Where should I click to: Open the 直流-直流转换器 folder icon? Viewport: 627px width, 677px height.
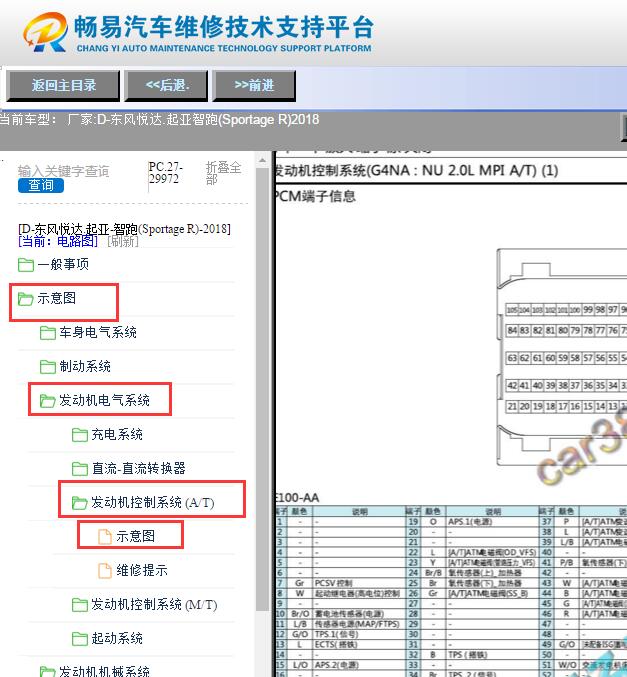point(79,468)
